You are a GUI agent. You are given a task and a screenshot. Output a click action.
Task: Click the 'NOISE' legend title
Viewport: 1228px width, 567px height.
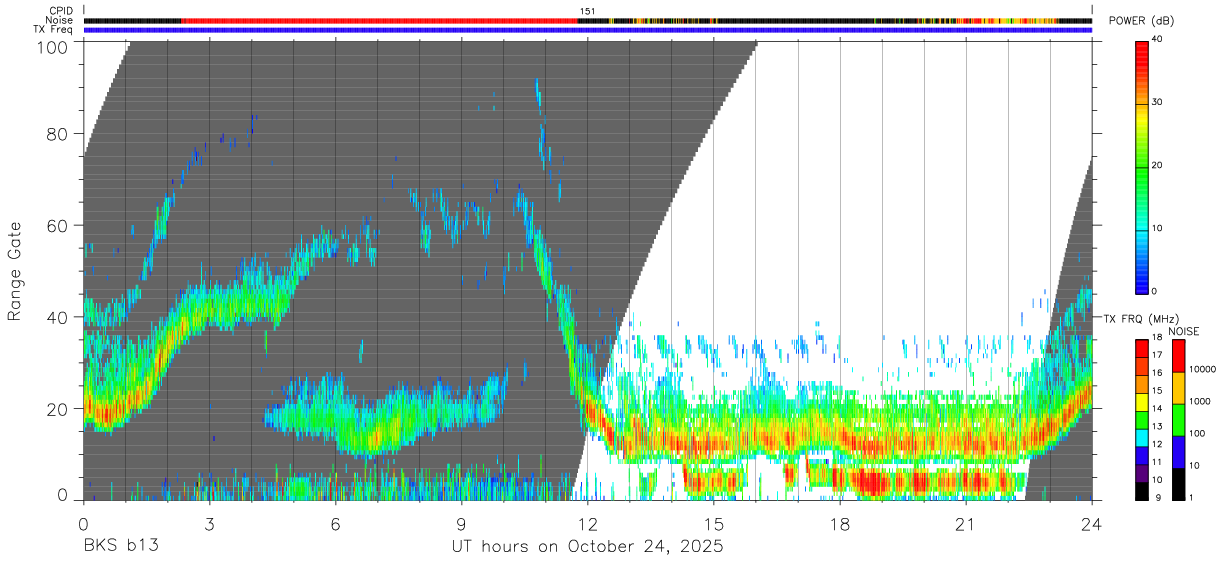tap(1183, 331)
